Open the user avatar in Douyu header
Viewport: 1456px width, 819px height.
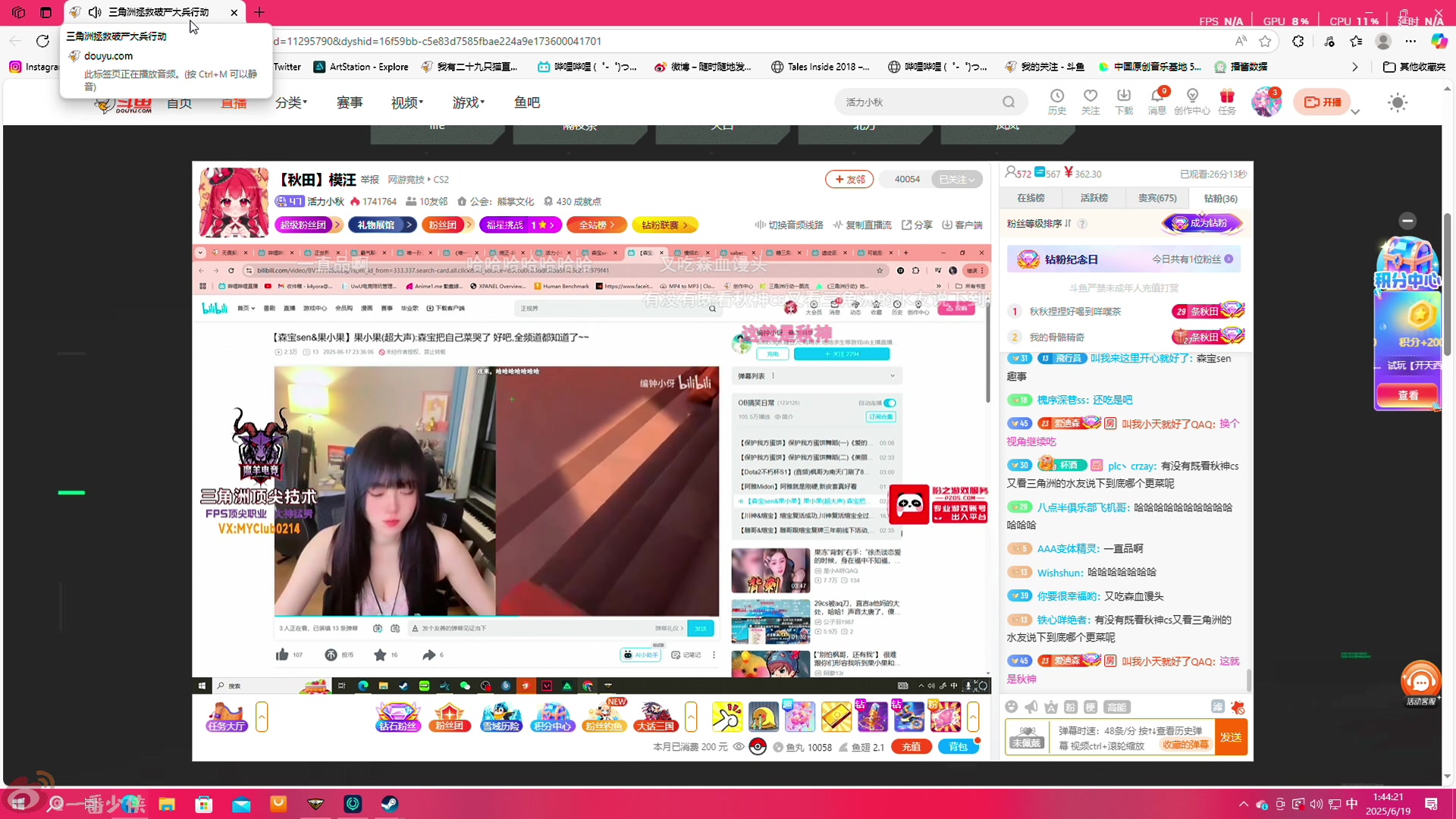[1266, 102]
